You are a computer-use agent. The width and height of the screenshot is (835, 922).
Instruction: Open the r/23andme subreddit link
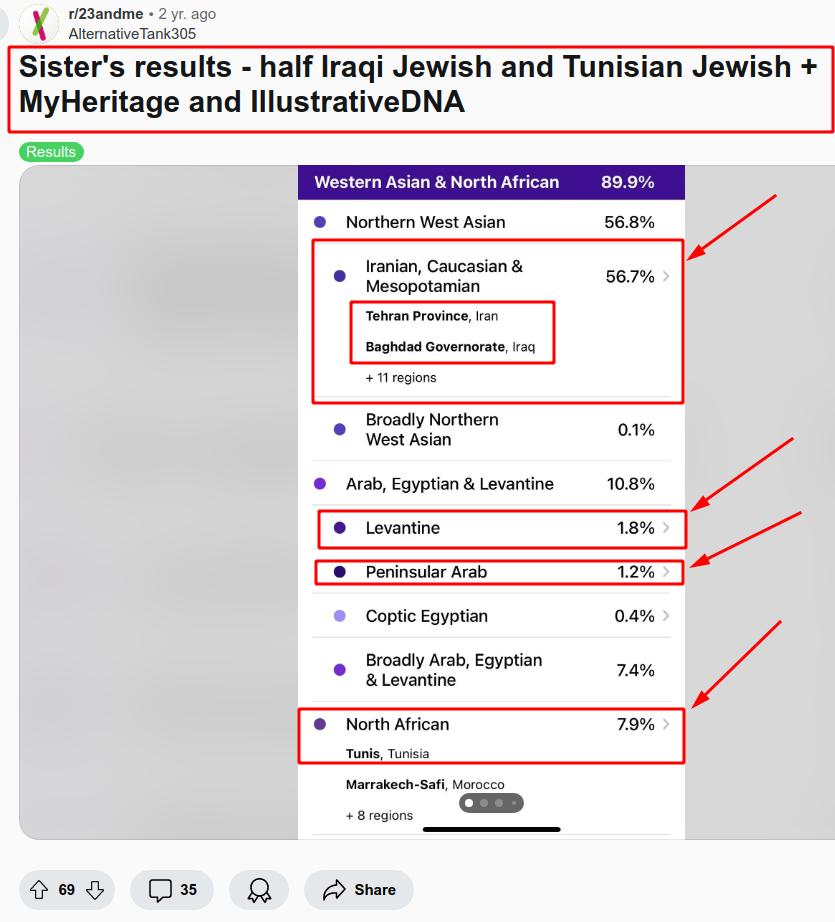(x=105, y=14)
